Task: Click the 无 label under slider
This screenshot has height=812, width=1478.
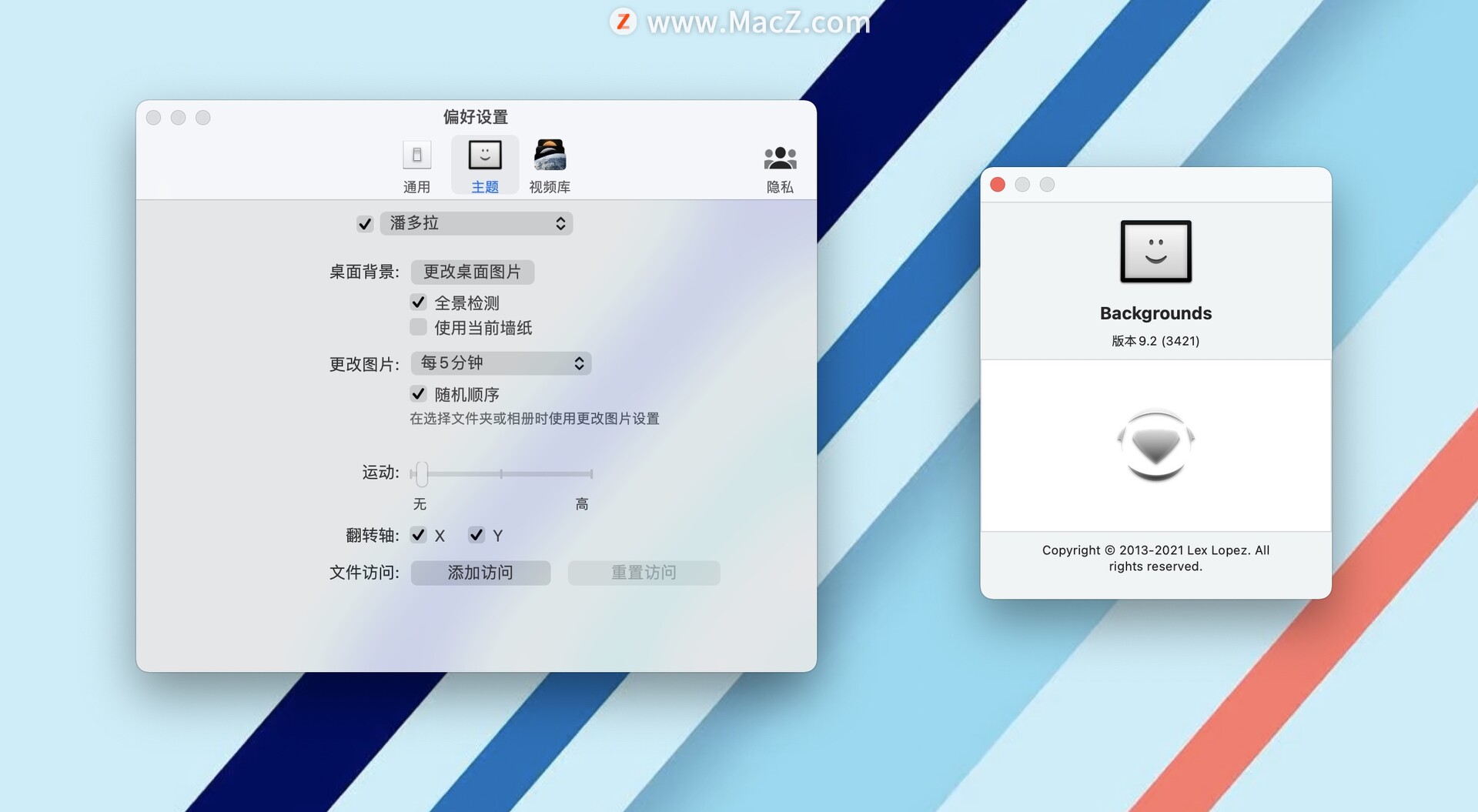Action: (x=420, y=504)
